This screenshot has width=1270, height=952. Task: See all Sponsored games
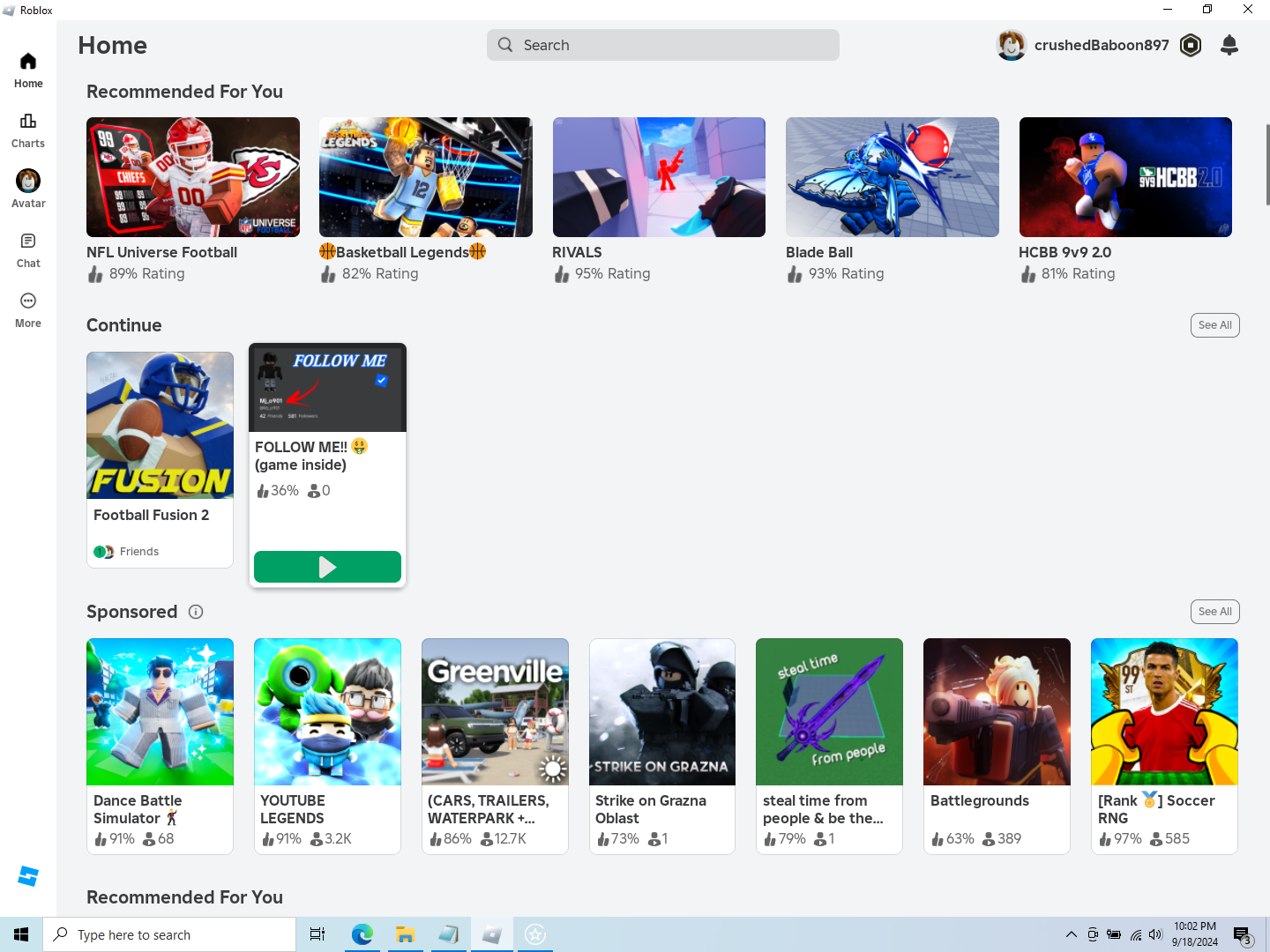1214,612
